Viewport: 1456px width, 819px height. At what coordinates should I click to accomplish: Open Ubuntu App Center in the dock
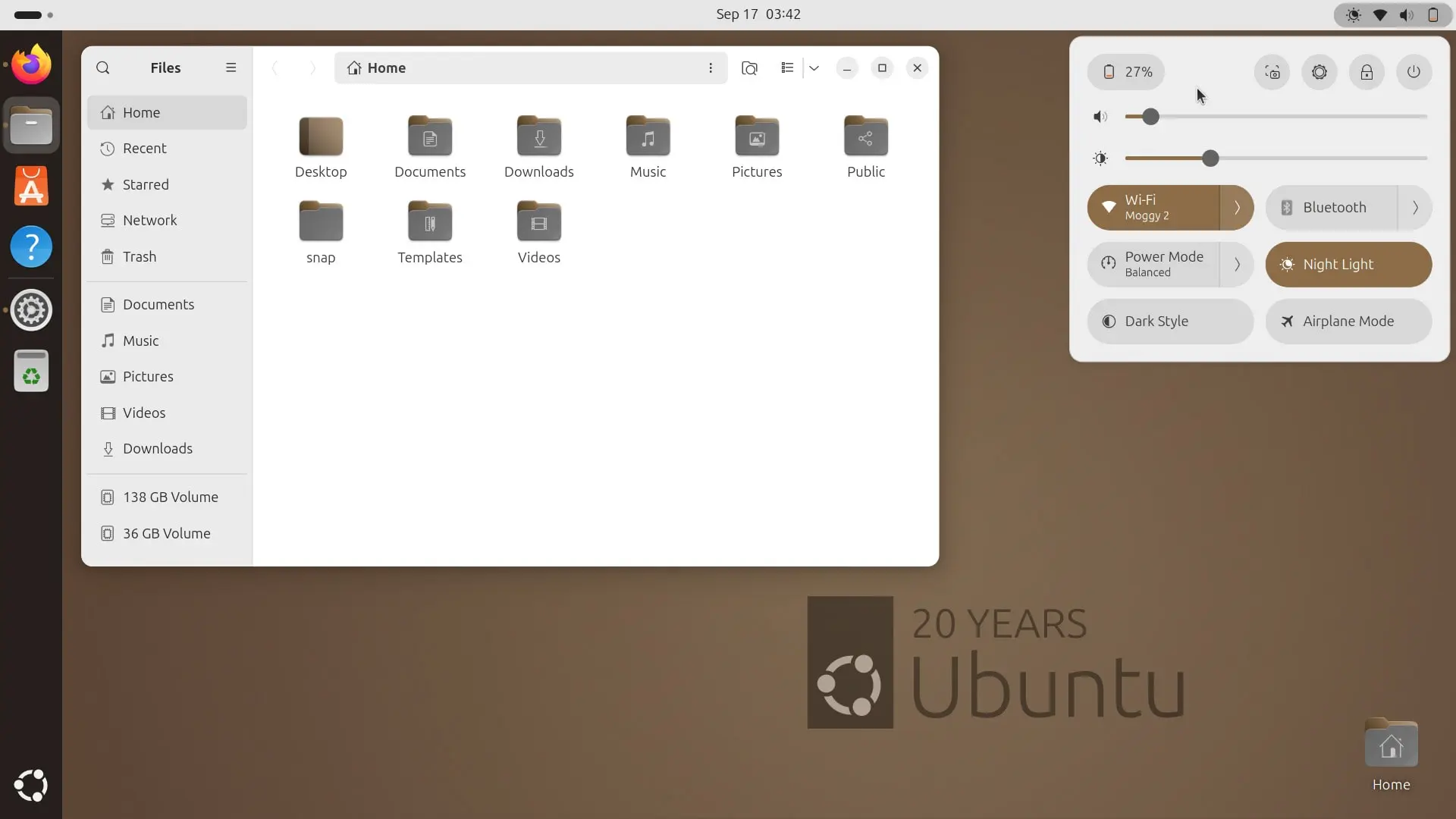31,187
